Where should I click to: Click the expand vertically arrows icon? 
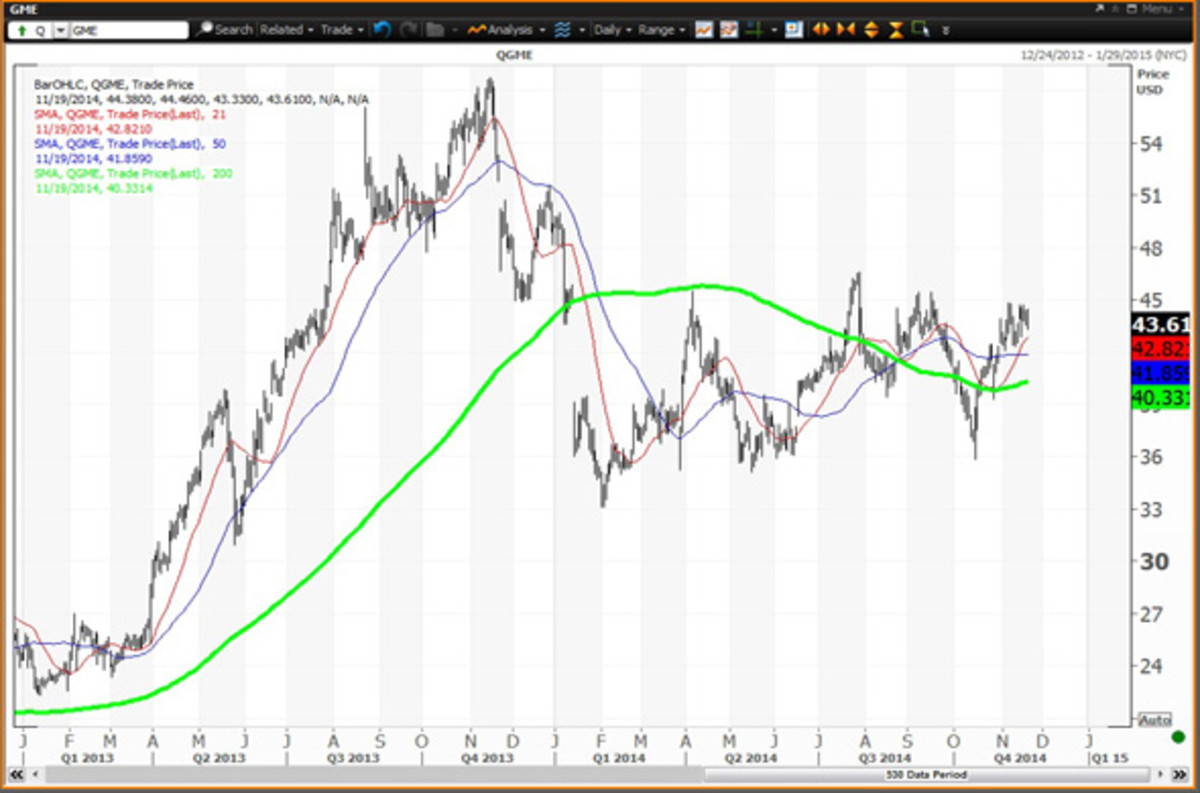coord(871,30)
